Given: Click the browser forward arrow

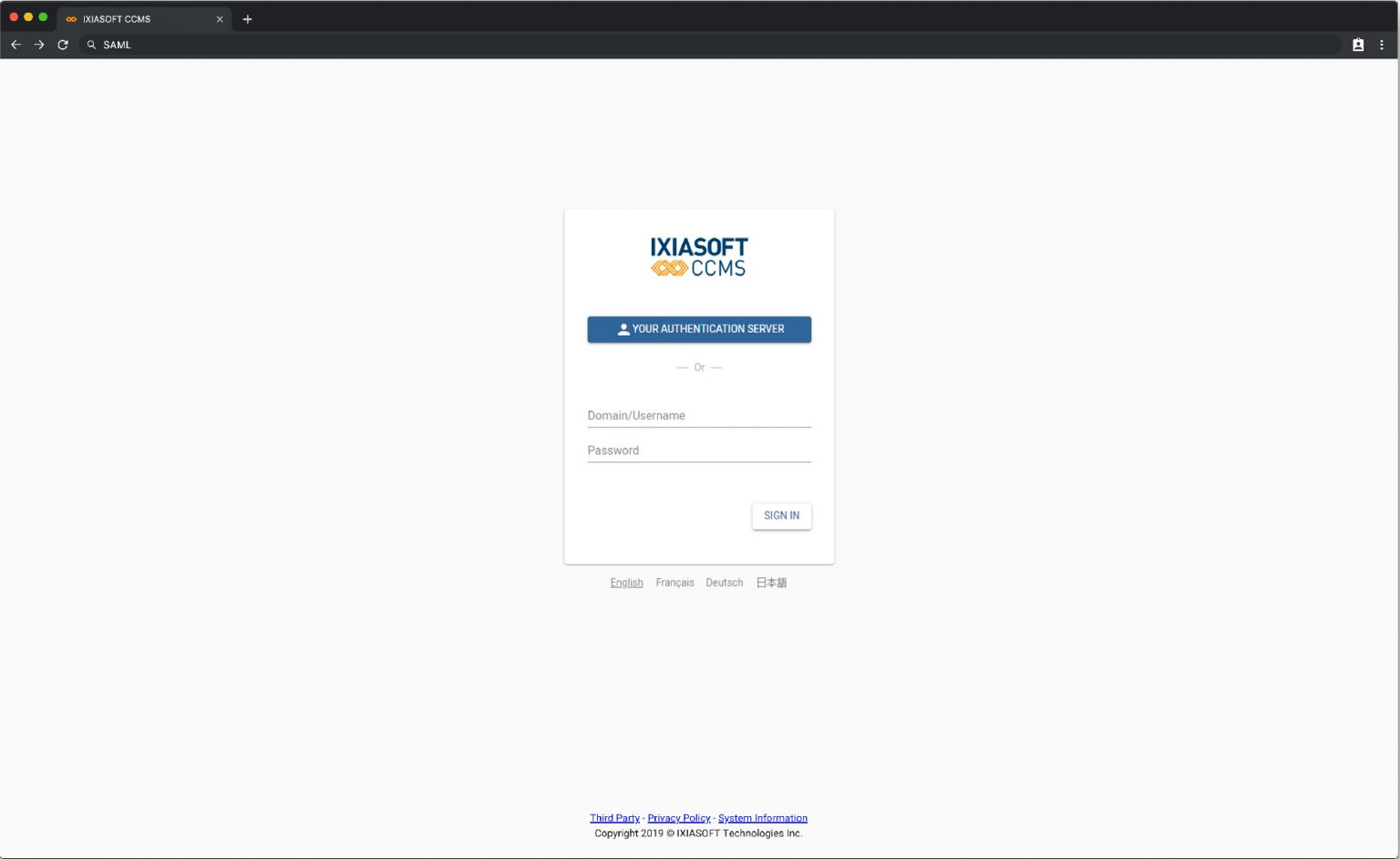Looking at the screenshot, I should [39, 45].
